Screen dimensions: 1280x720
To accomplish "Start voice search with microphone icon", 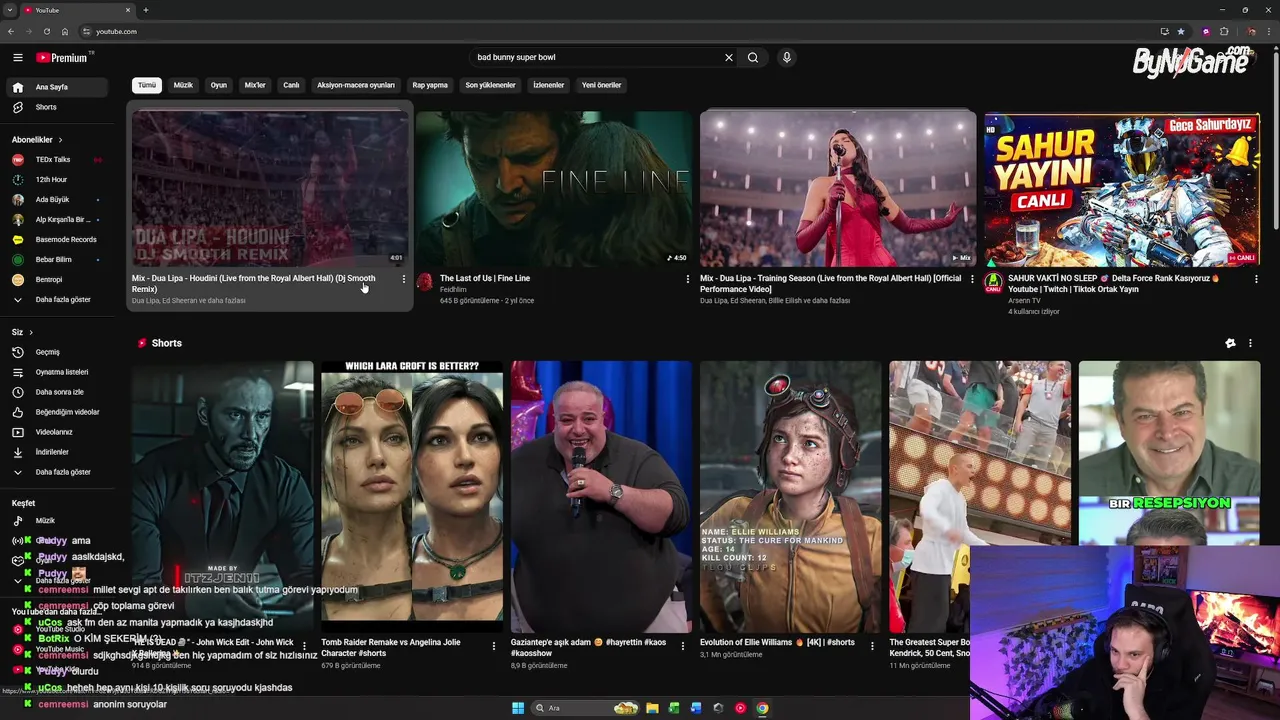I will [787, 57].
